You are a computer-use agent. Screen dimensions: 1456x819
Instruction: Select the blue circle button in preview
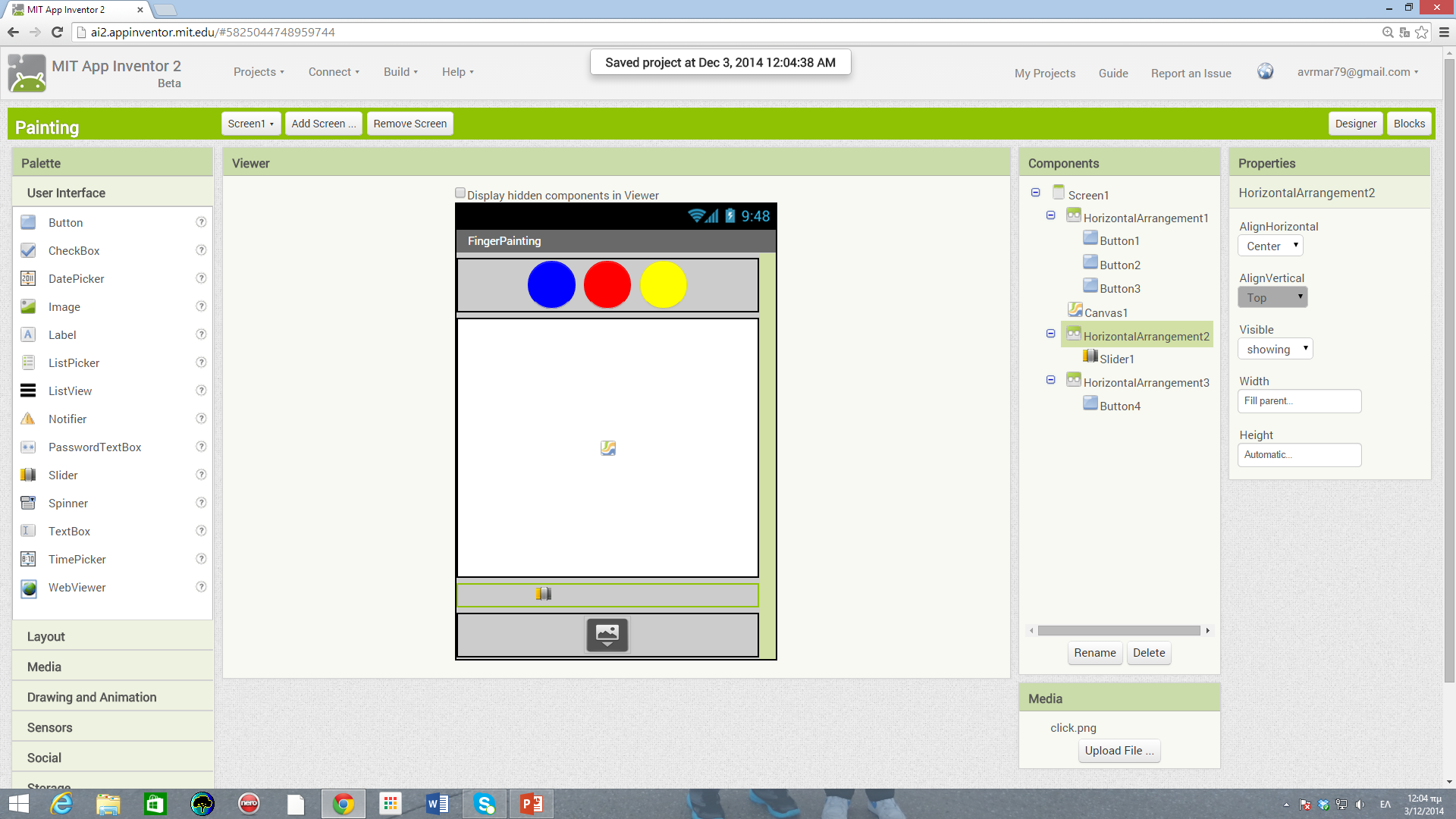click(551, 284)
